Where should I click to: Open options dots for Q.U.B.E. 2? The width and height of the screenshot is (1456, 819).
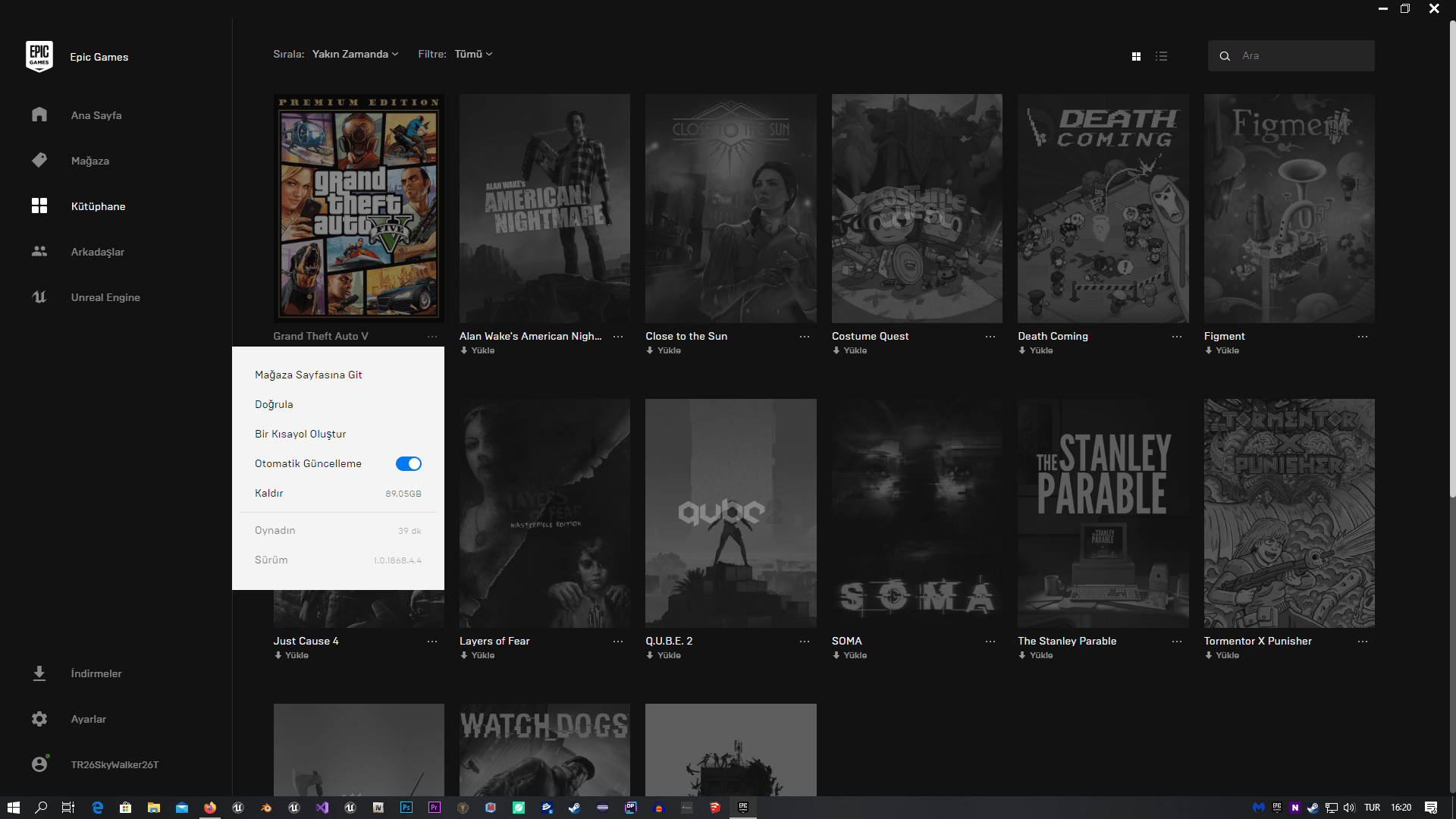tap(805, 642)
